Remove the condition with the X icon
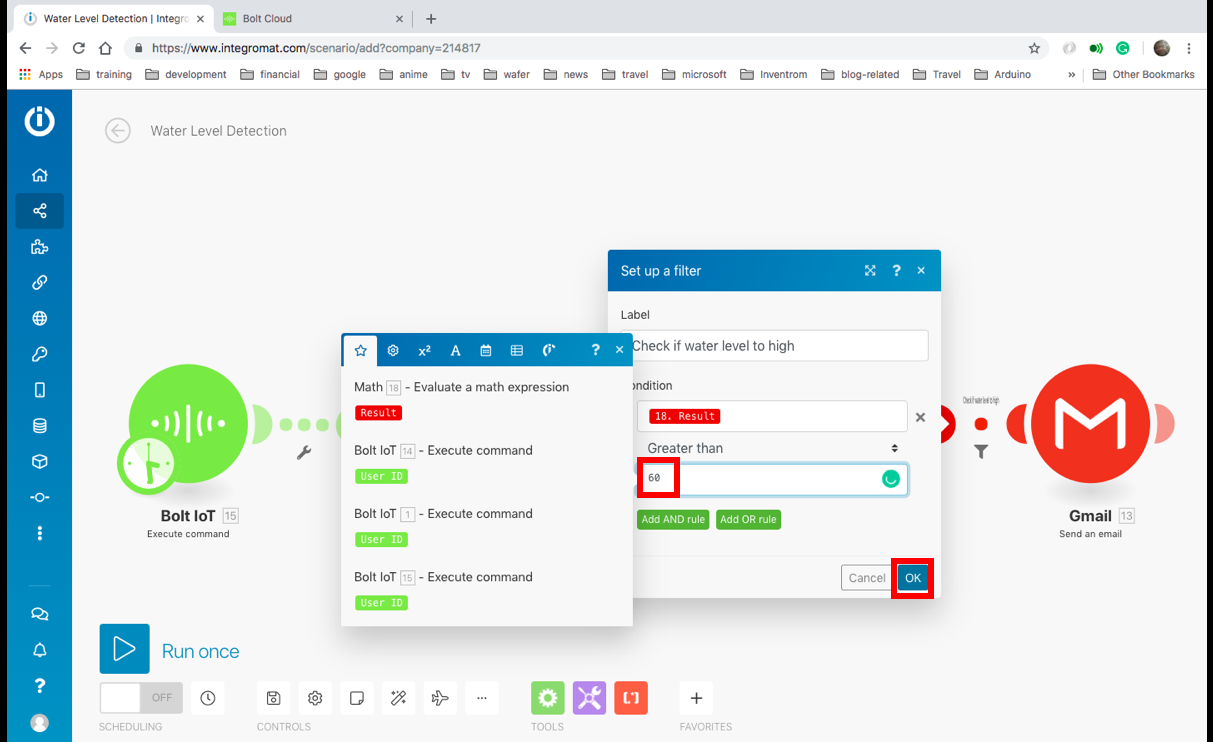The width and height of the screenshot is (1213, 742). (x=921, y=417)
